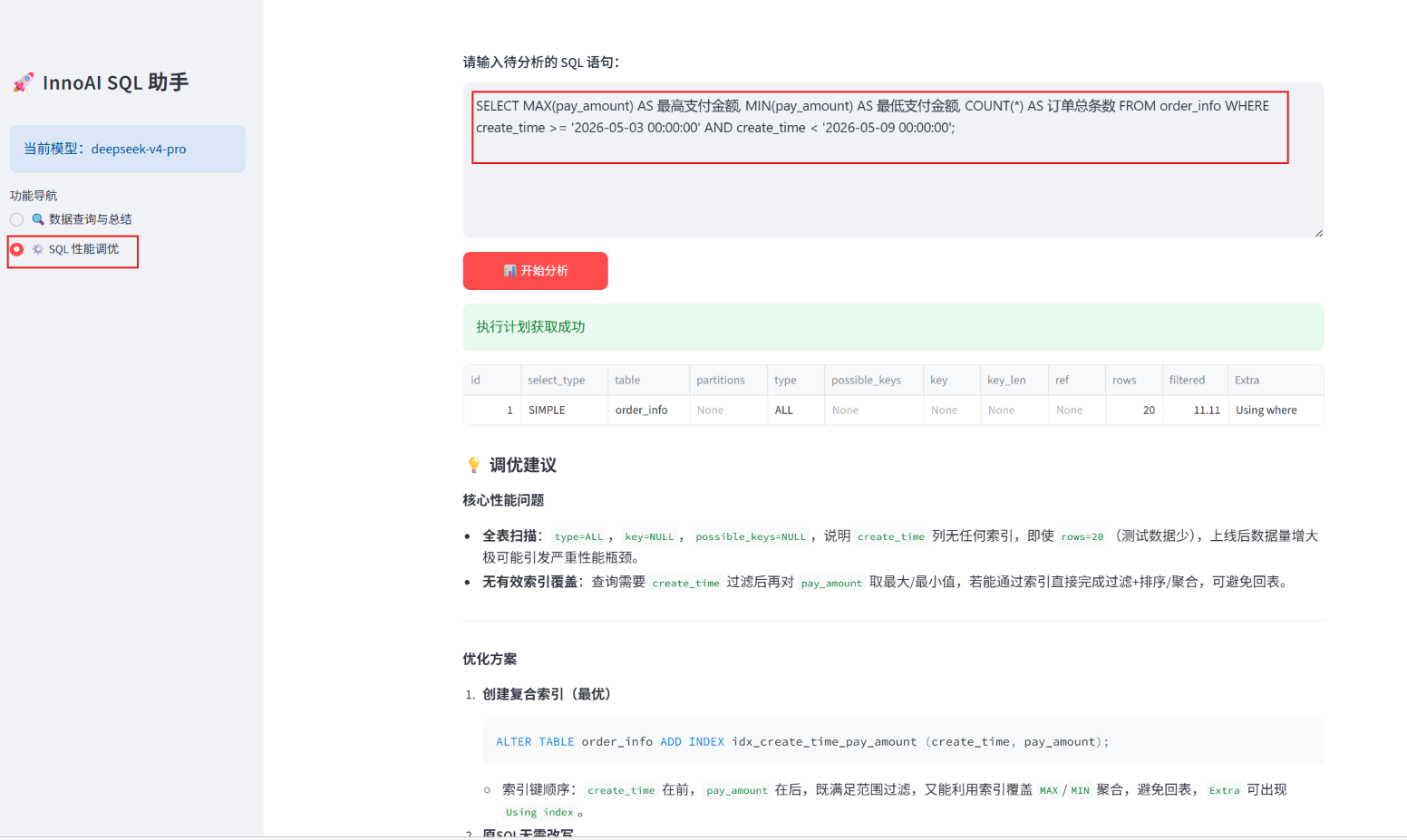Select the SQL 性能调优 radio button

tap(16, 249)
